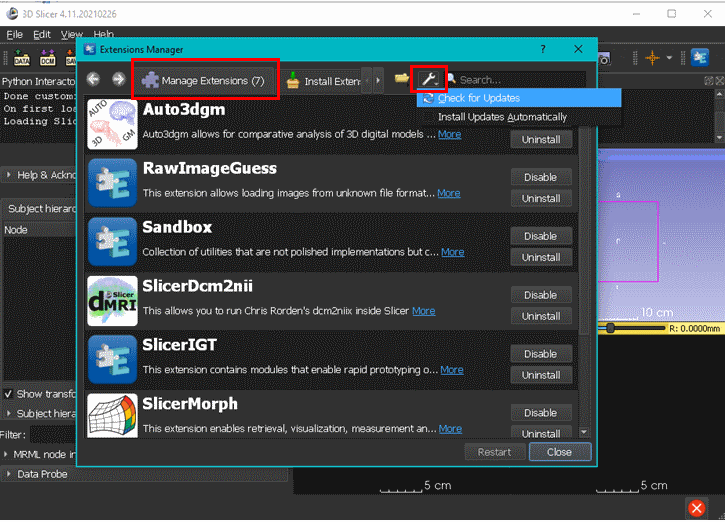725x522 pixels.
Task: Open the Edit menu
Action: point(42,34)
